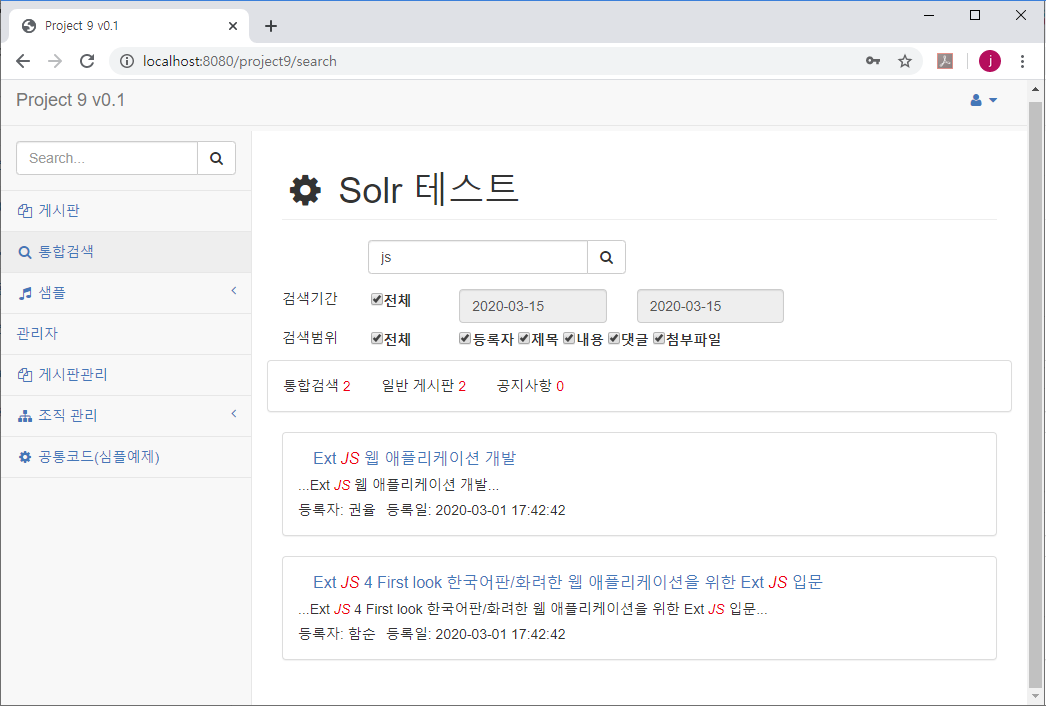Open 공통코드(심플예제) in the sidebar

[126, 457]
